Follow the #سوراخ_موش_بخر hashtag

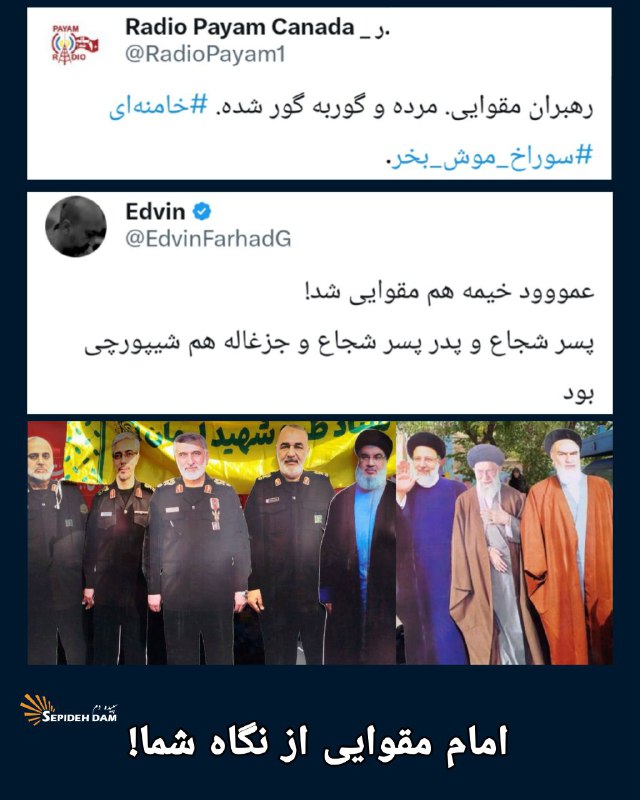click(489, 155)
